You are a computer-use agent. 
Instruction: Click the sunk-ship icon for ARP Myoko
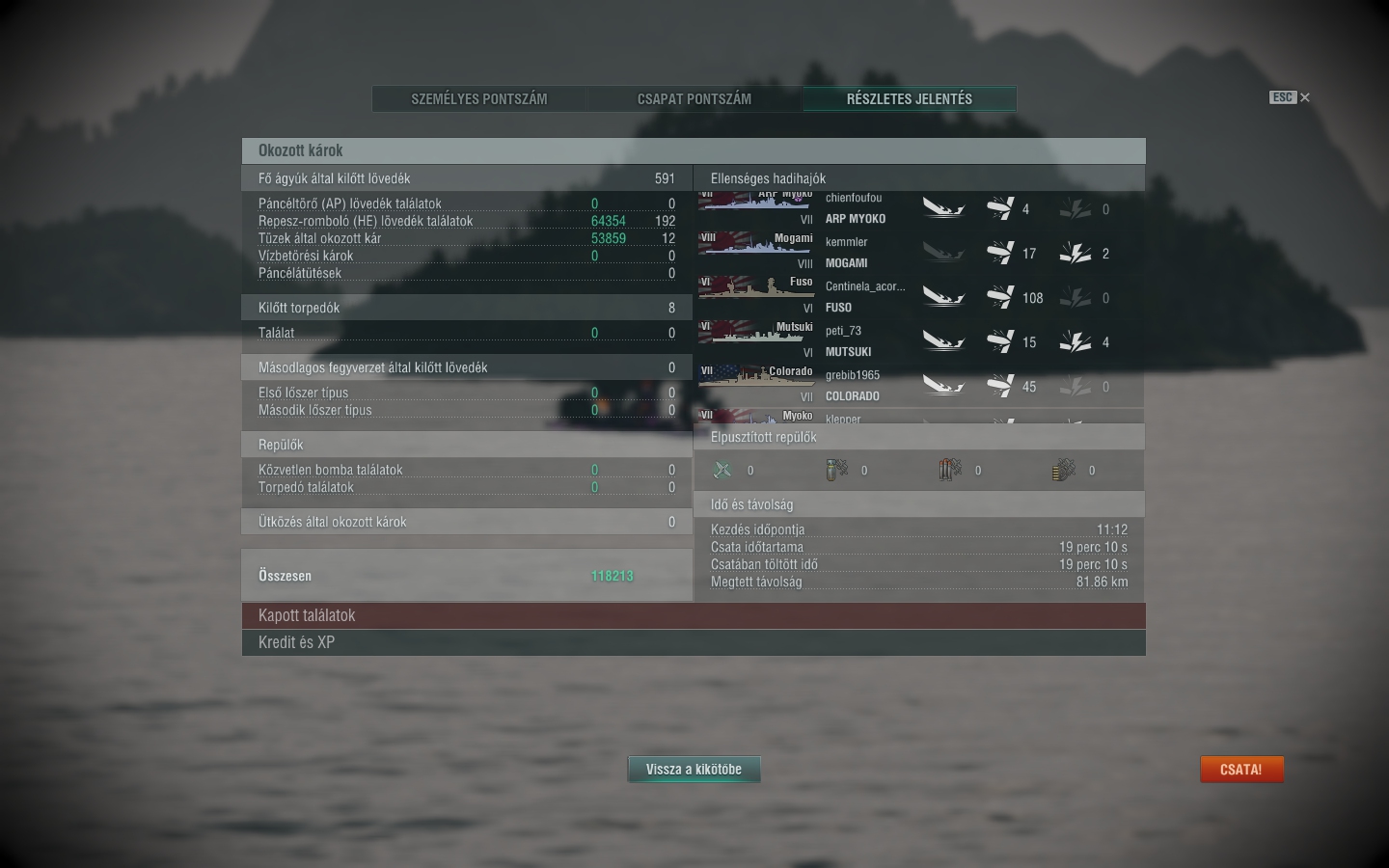(x=942, y=208)
